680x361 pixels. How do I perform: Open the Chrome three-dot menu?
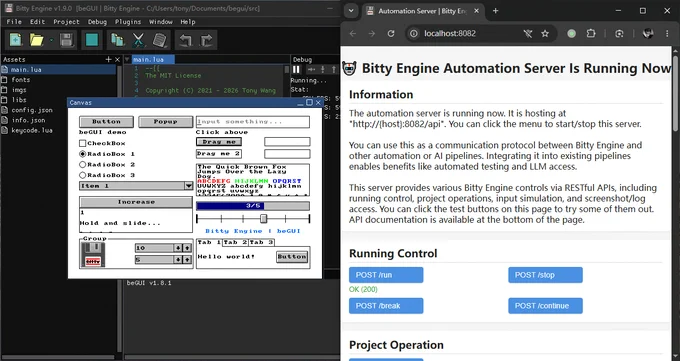(667, 33)
